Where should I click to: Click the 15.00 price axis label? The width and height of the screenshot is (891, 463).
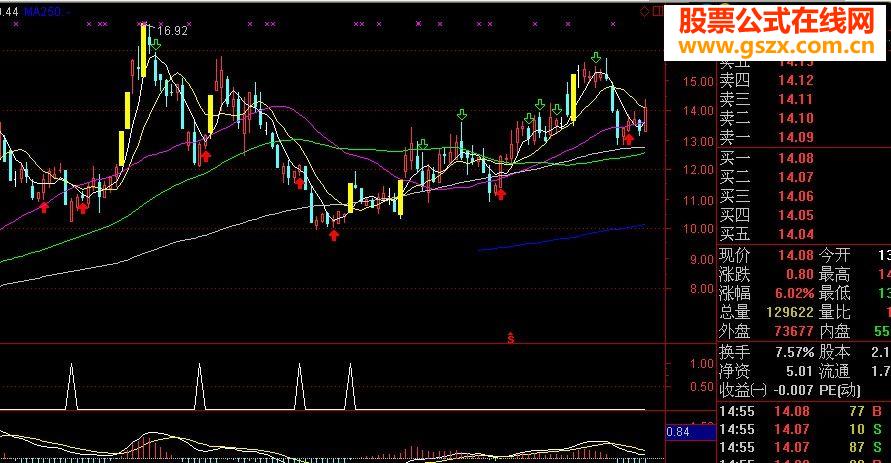pyautogui.click(x=698, y=81)
